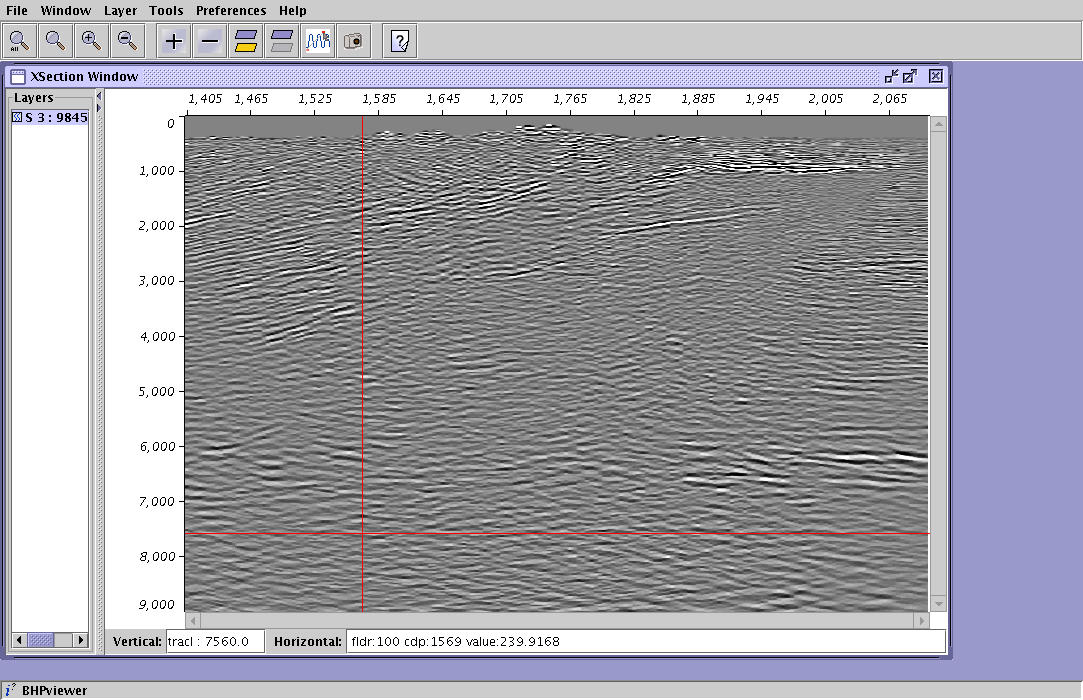Click the Layers panel heading
This screenshot has height=700, width=1083.
[33, 97]
